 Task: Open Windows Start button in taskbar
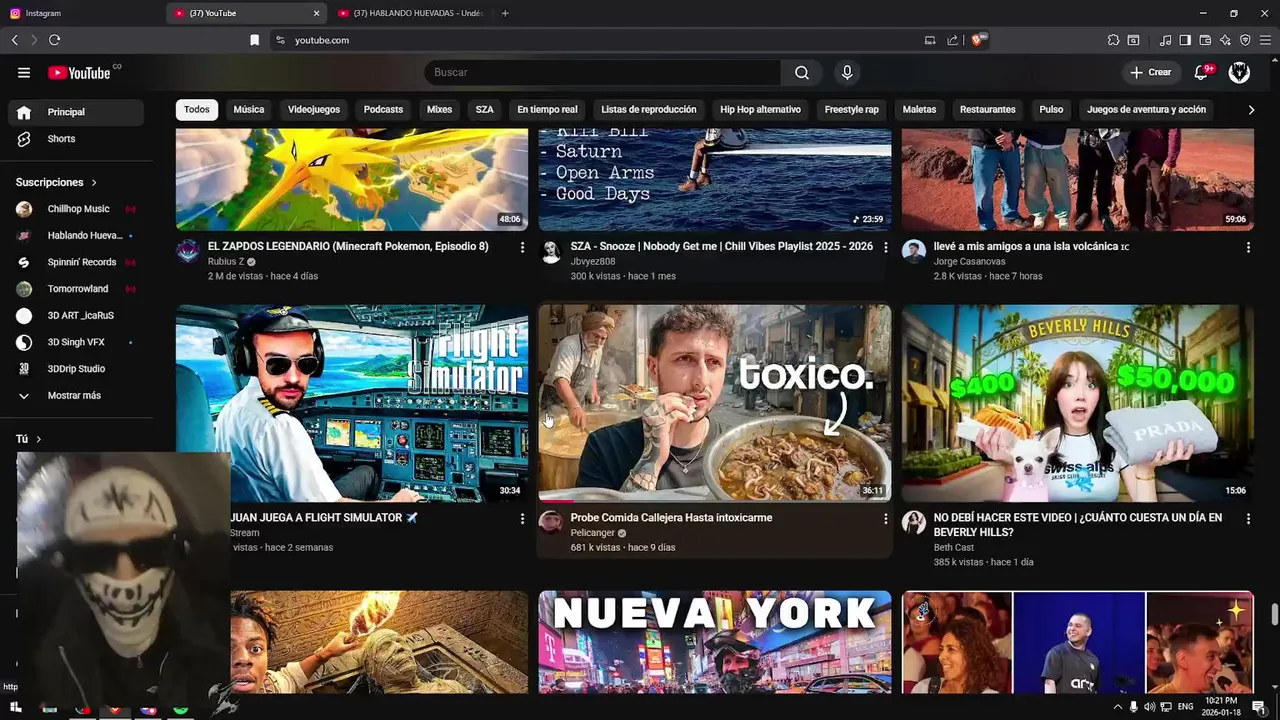[15, 707]
